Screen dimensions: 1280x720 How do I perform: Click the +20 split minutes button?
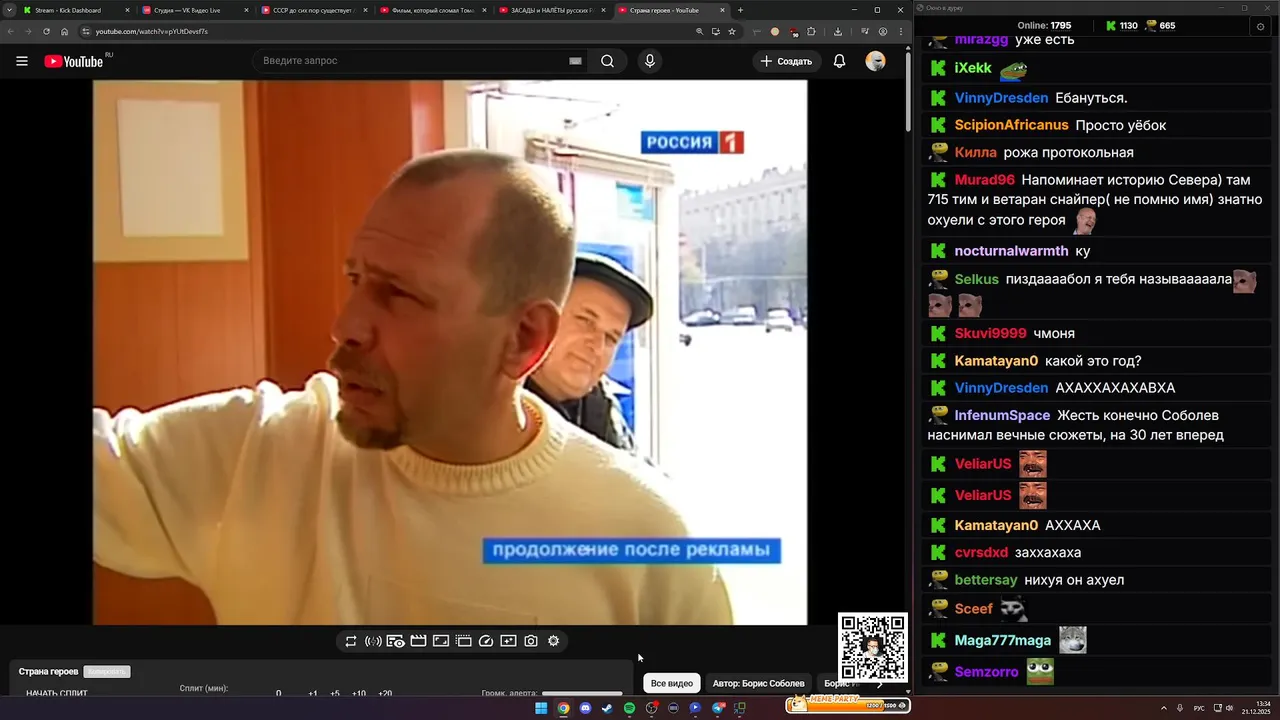384,694
